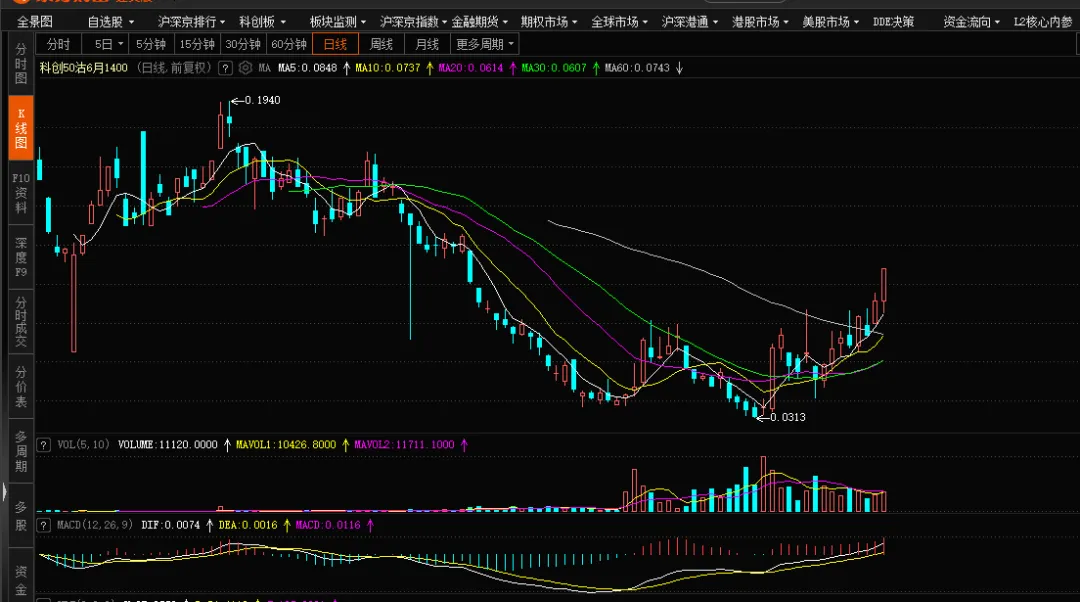Open the 资金 sidebar tab
The height and width of the screenshot is (602, 1080).
pos(21,580)
